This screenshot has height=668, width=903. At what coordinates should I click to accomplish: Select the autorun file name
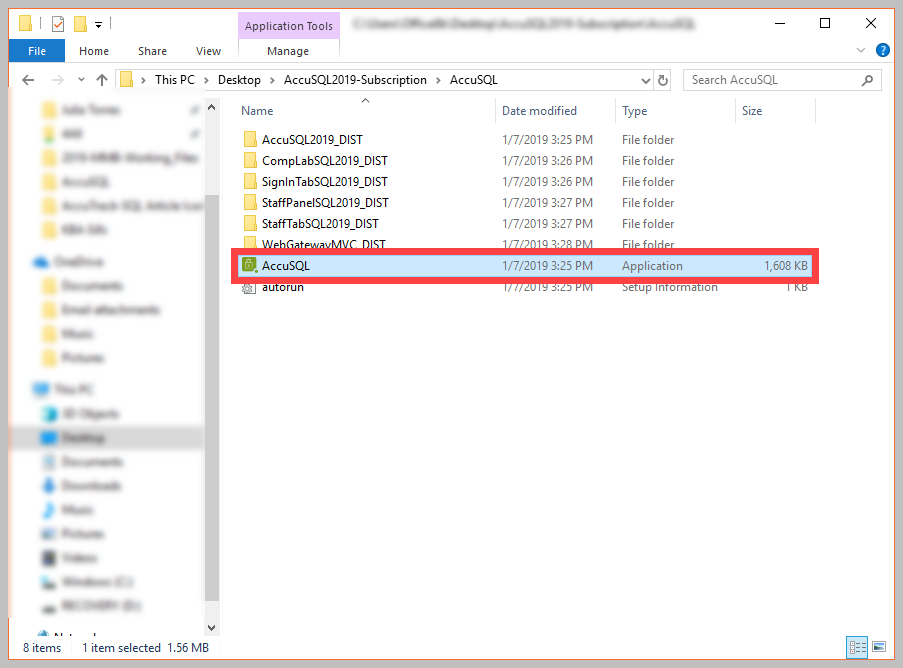[283, 288]
